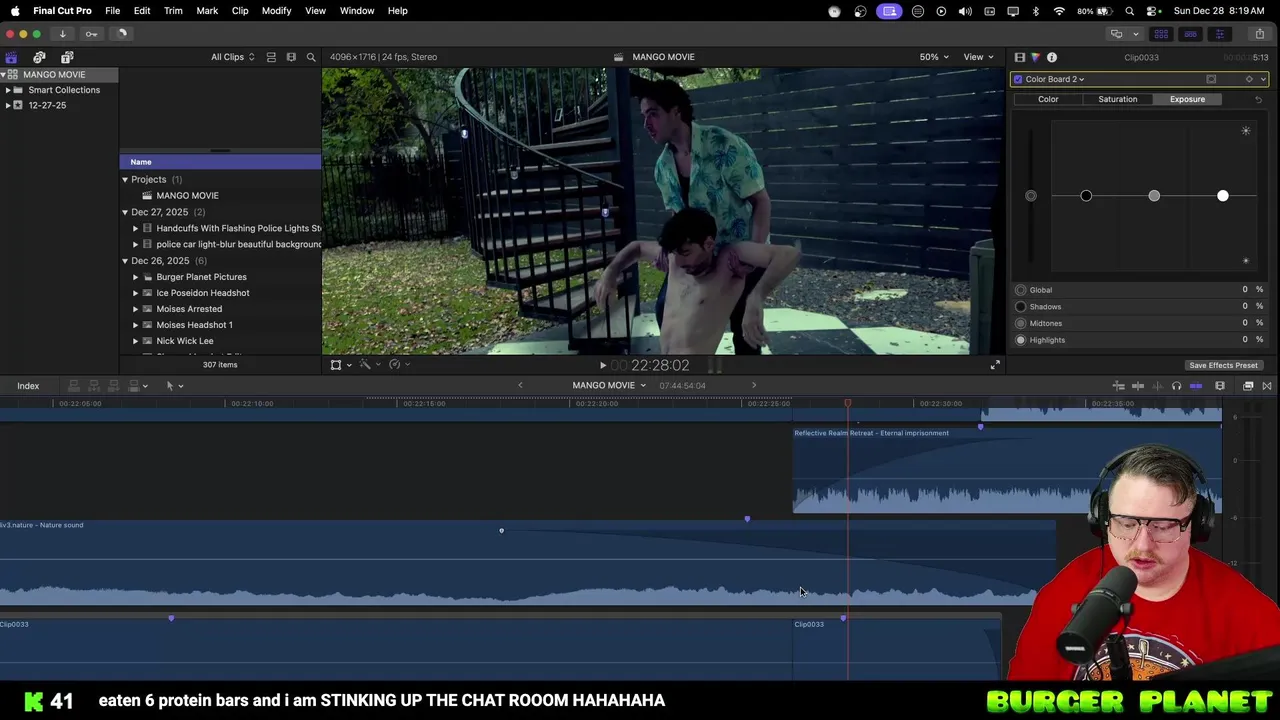The height and width of the screenshot is (720, 1280).
Task: Expand the Burger Planet Pictures clip
Action: click(135, 277)
